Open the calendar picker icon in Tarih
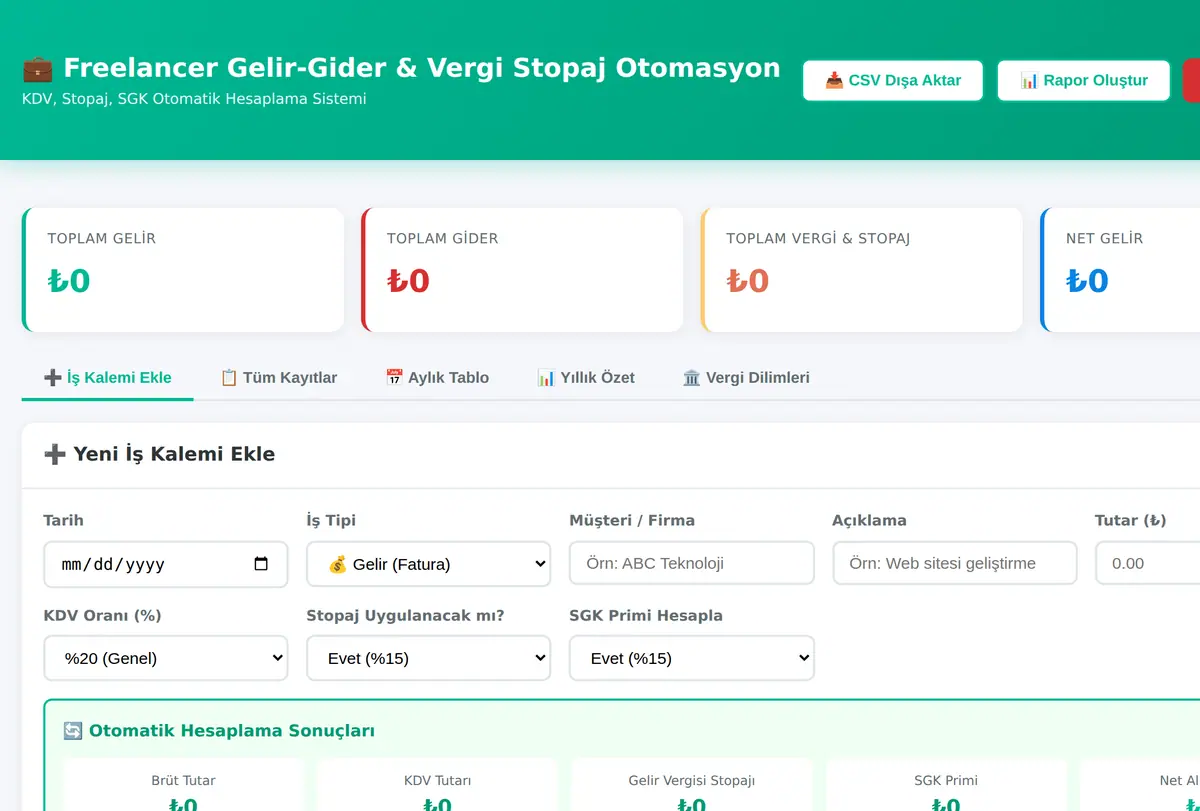This screenshot has width=1200, height=811. (262, 564)
